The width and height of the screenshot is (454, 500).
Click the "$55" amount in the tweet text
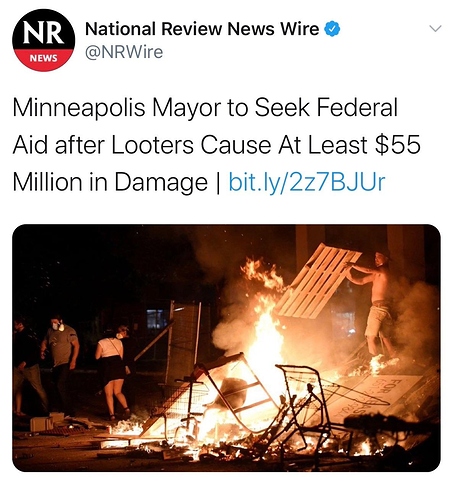tap(397, 145)
